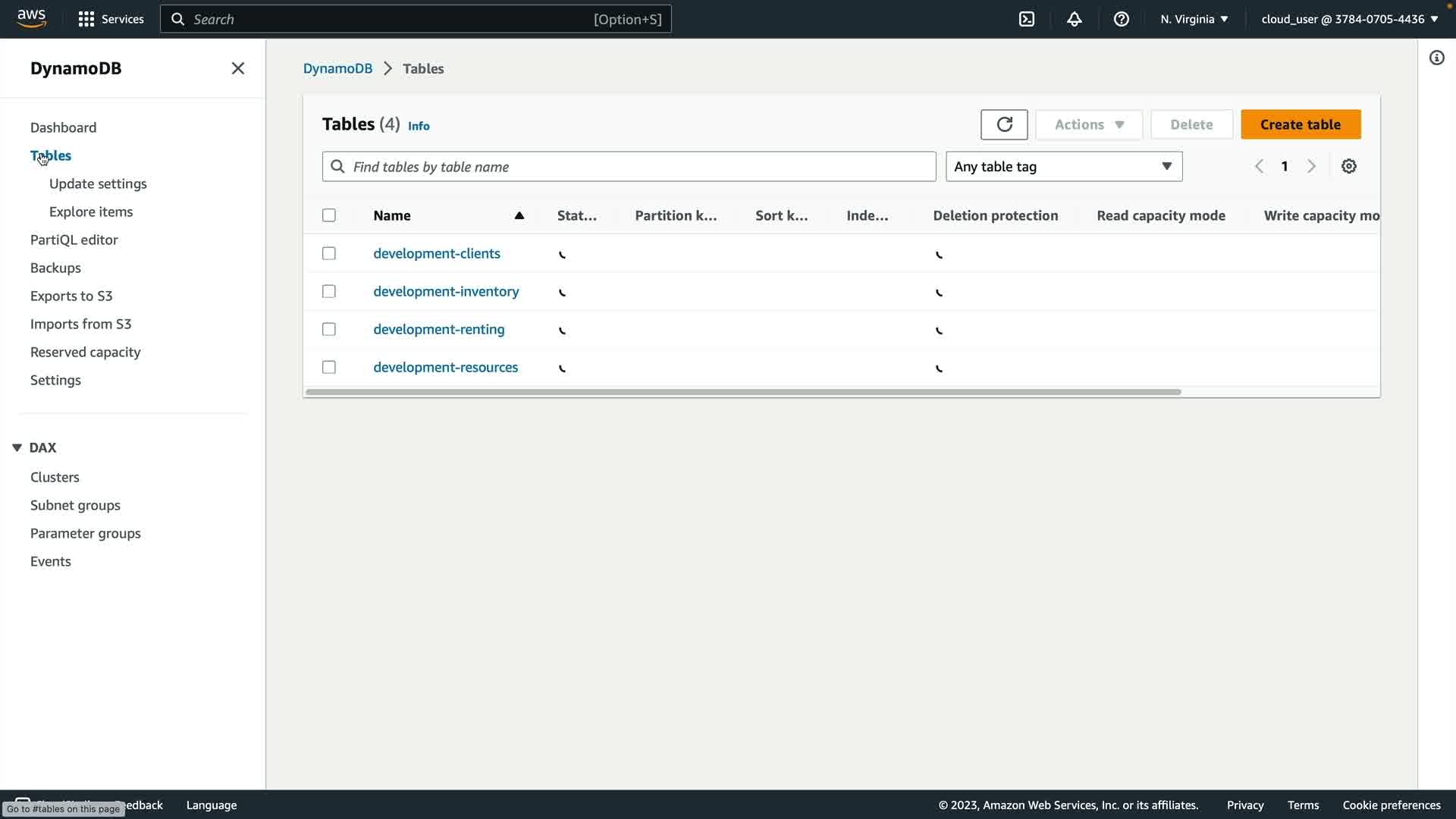Select the development-clients table checkbox
Screen dimensions: 1456x819
[x=328, y=253]
